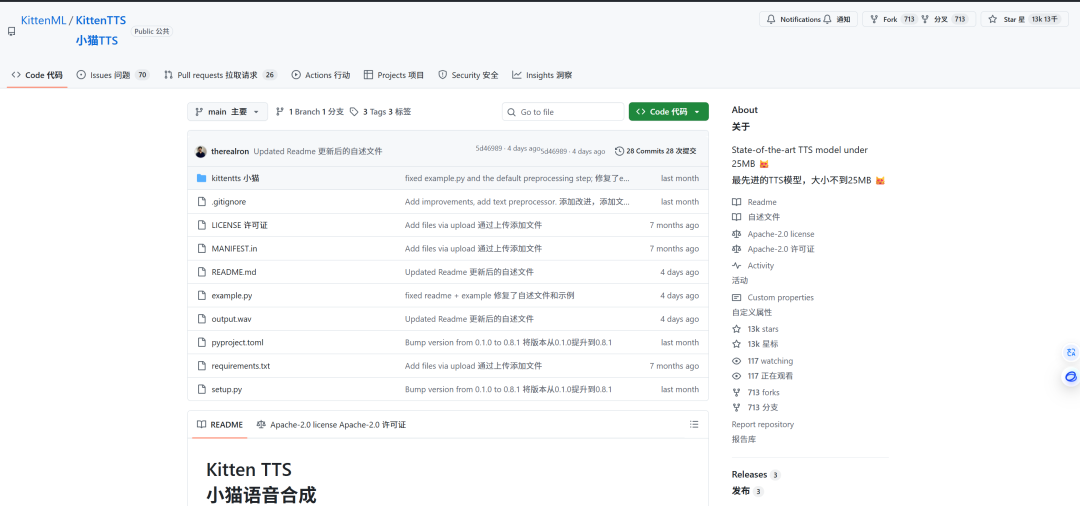Open the Releases section link
1080x506 pixels.
(x=749, y=474)
